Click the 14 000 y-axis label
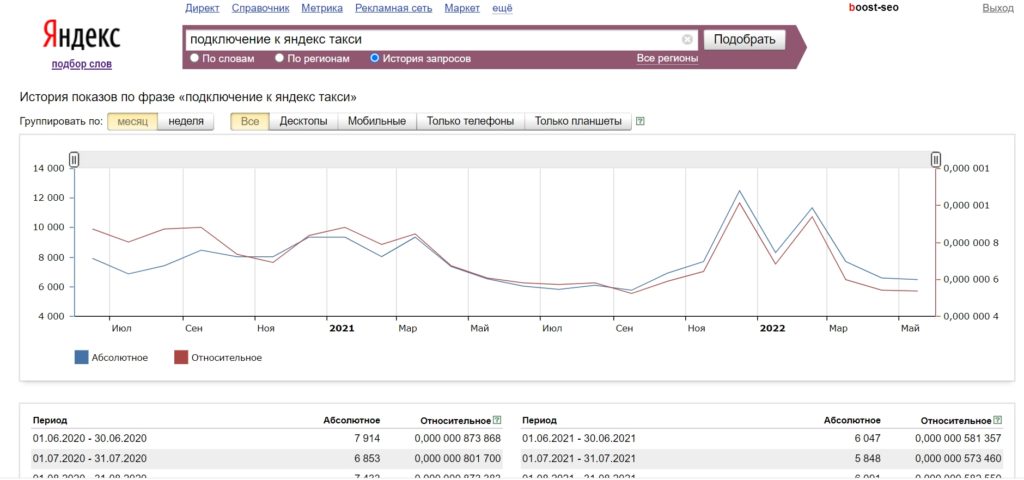This screenshot has height=480, width=1024. [x=48, y=168]
